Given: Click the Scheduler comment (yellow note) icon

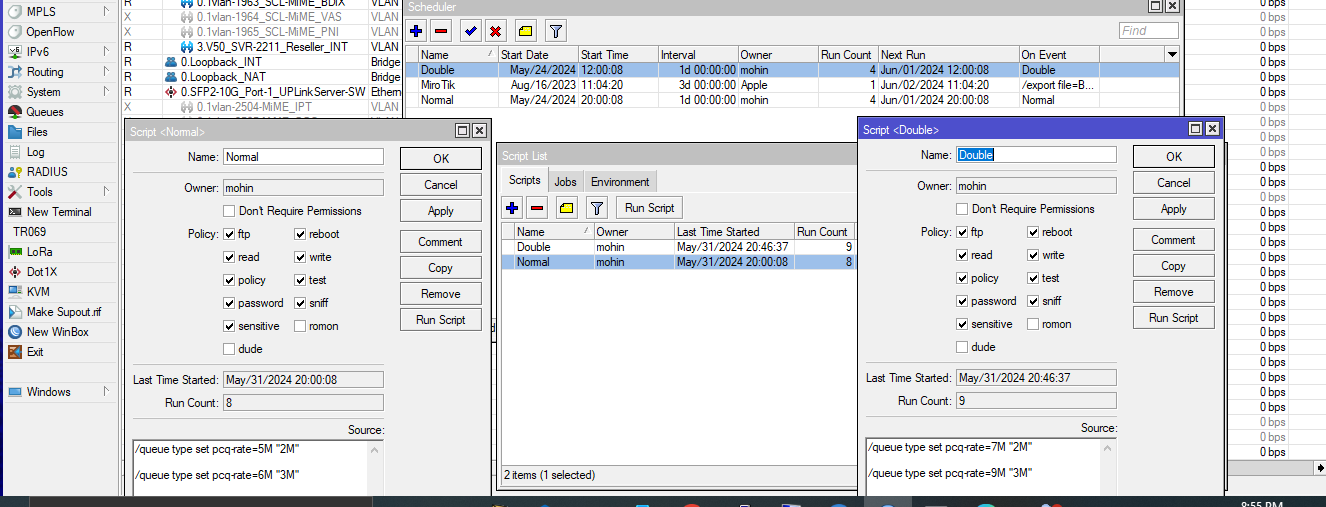Looking at the screenshot, I should click(525, 31).
